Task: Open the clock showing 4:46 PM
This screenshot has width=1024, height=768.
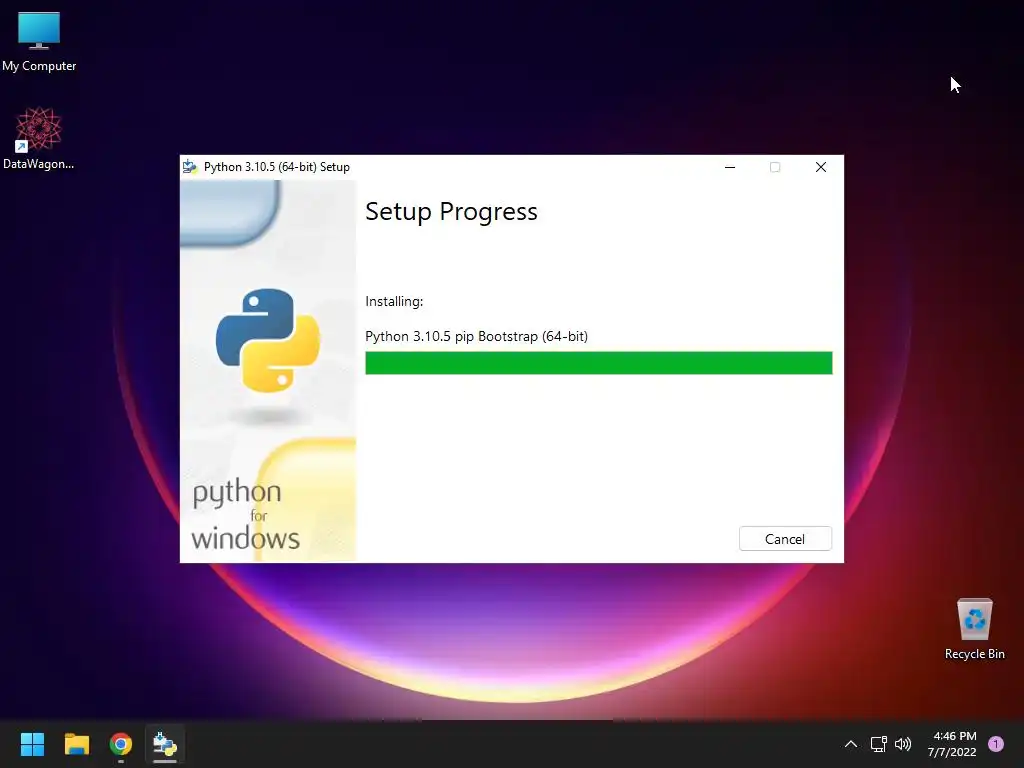Action: pos(953,744)
